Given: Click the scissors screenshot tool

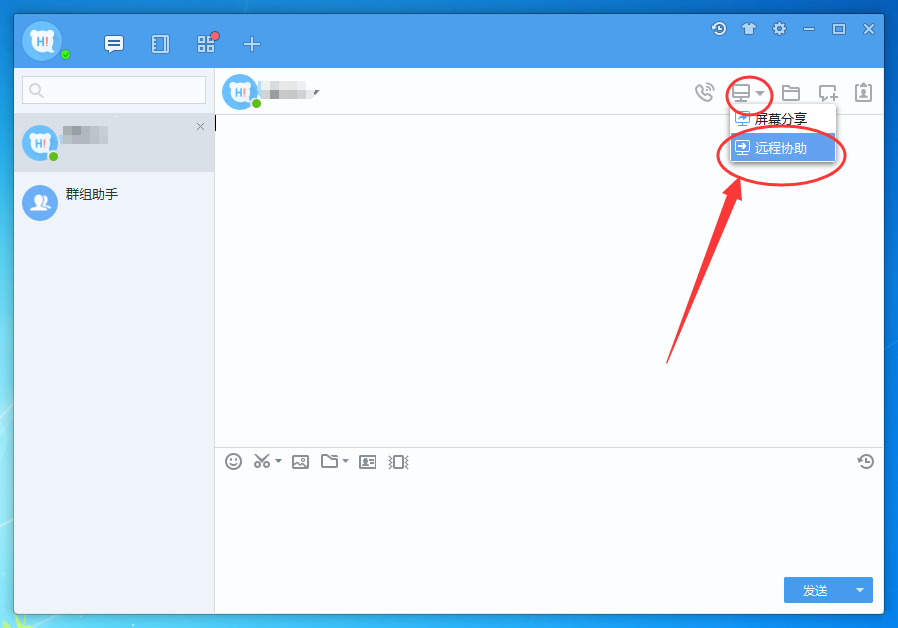Looking at the screenshot, I should coord(262,461).
